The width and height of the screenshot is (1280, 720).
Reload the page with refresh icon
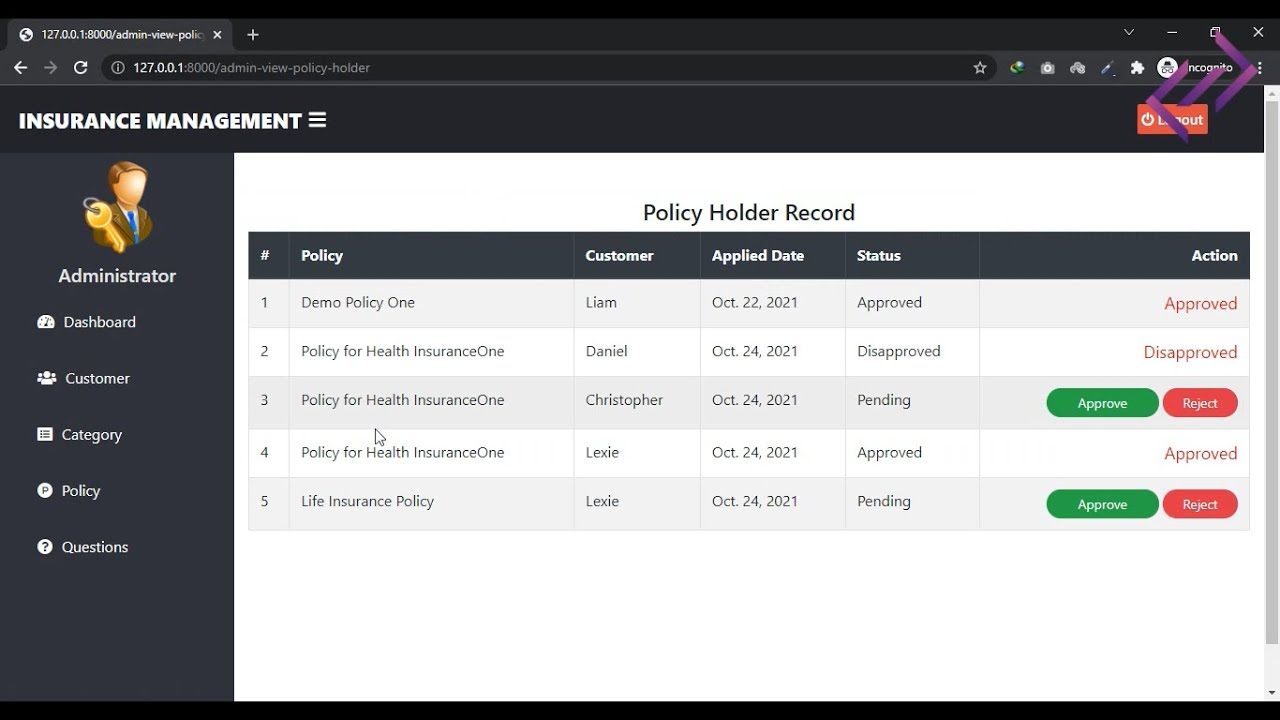coord(81,68)
